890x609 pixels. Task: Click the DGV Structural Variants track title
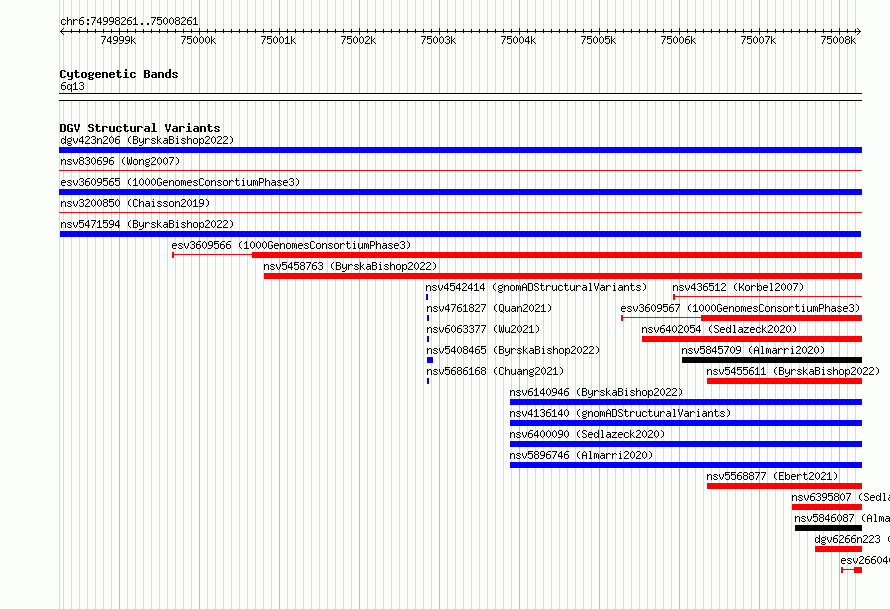[x=140, y=128]
